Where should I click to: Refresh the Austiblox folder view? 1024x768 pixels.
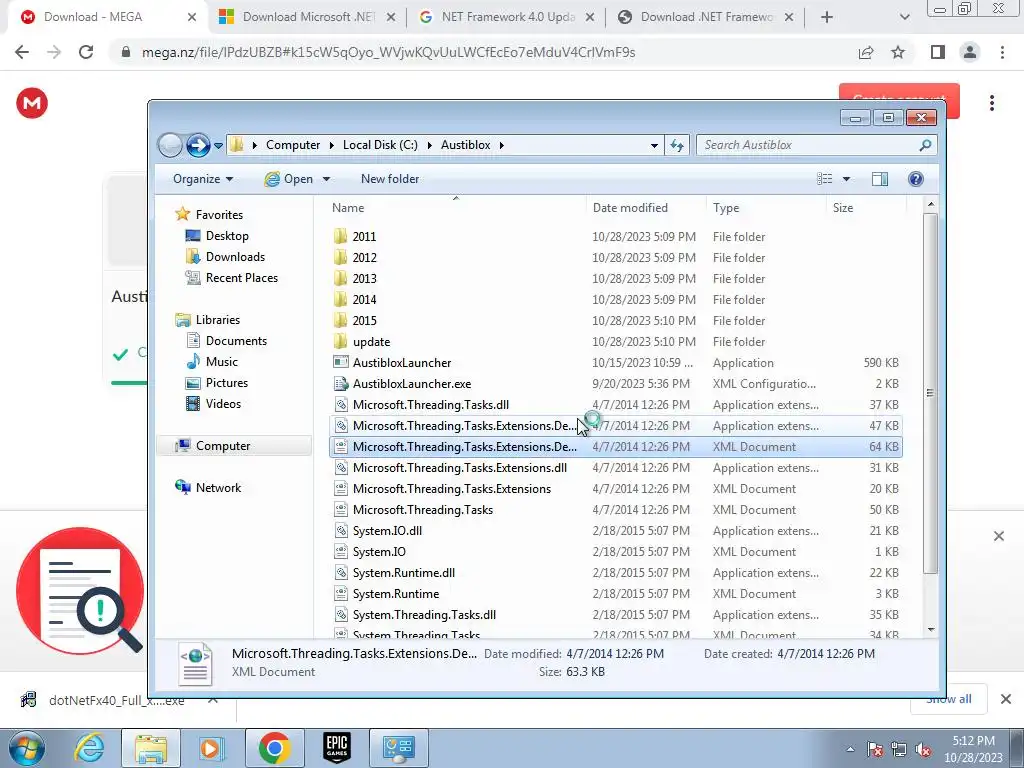(x=677, y=145)
